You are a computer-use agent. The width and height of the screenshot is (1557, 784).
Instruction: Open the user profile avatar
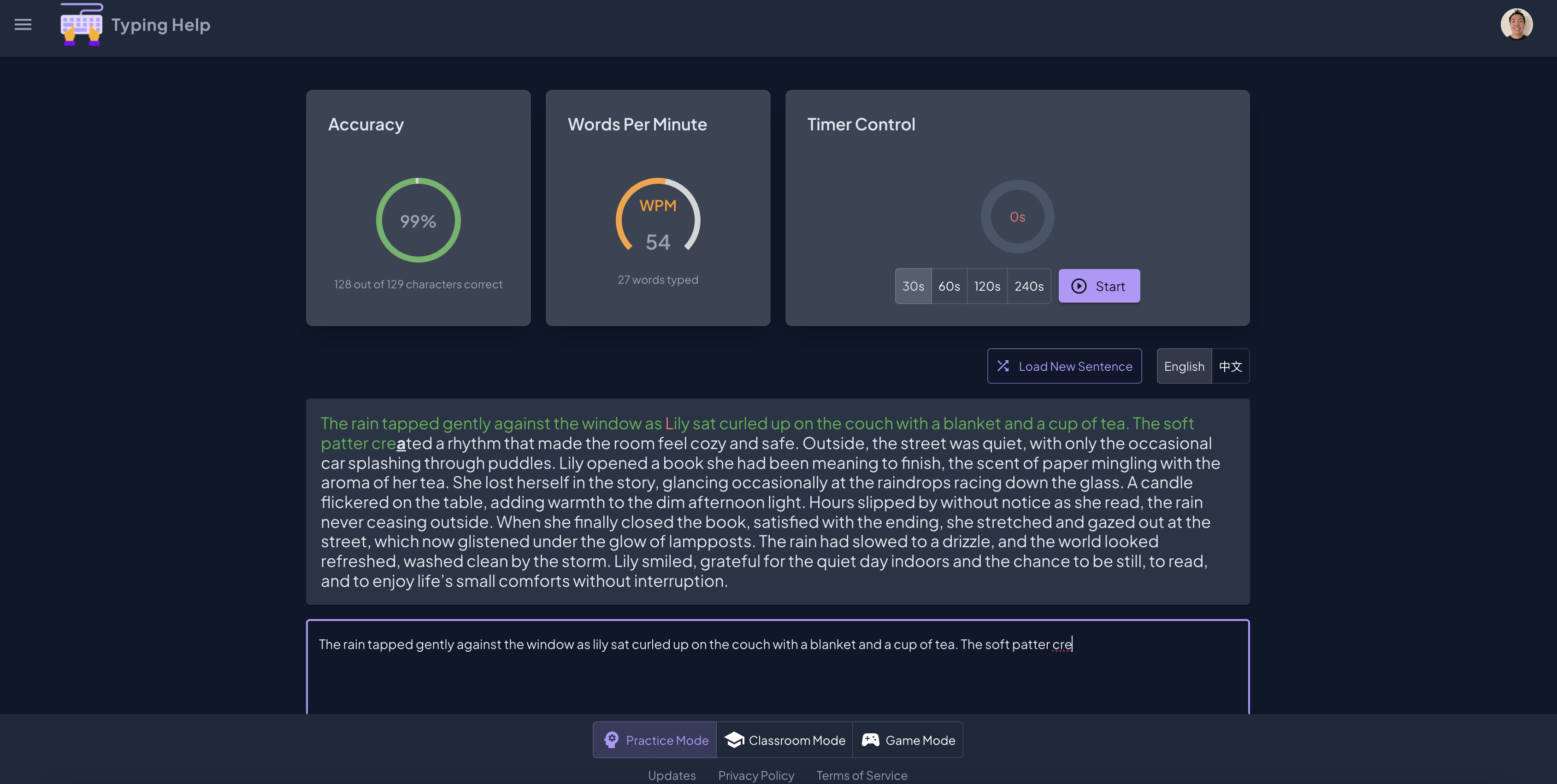[x=1516, y=24]
